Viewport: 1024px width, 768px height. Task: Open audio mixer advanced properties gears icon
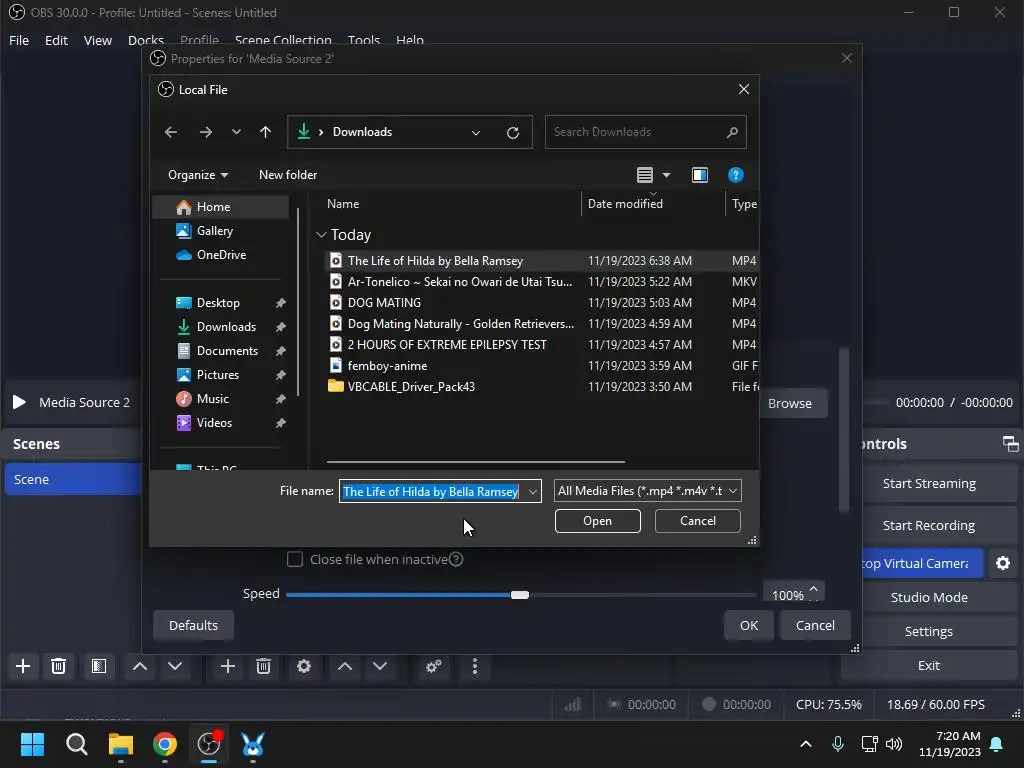[x=434, y=666]
